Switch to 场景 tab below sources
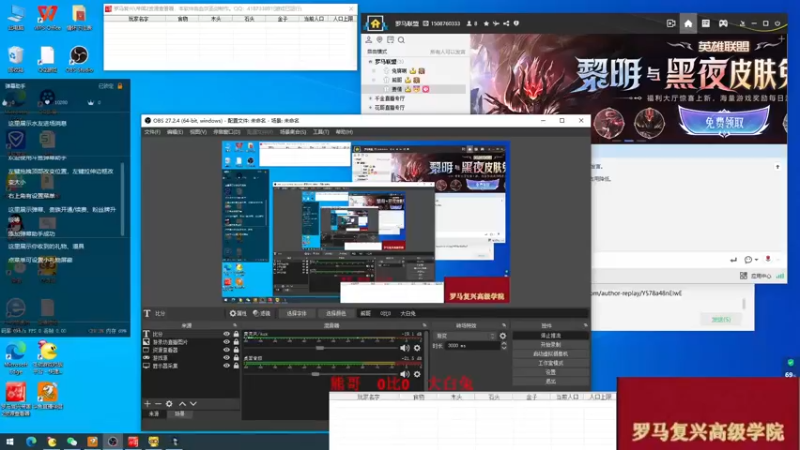 coord(180,414)
